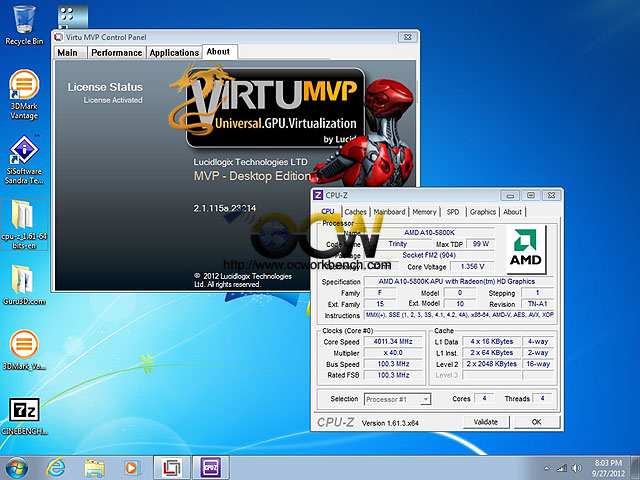Click the Rated FSB value 100.3 MHz
Viewport: 640px width, 480px height.
(x=393, y=375)
